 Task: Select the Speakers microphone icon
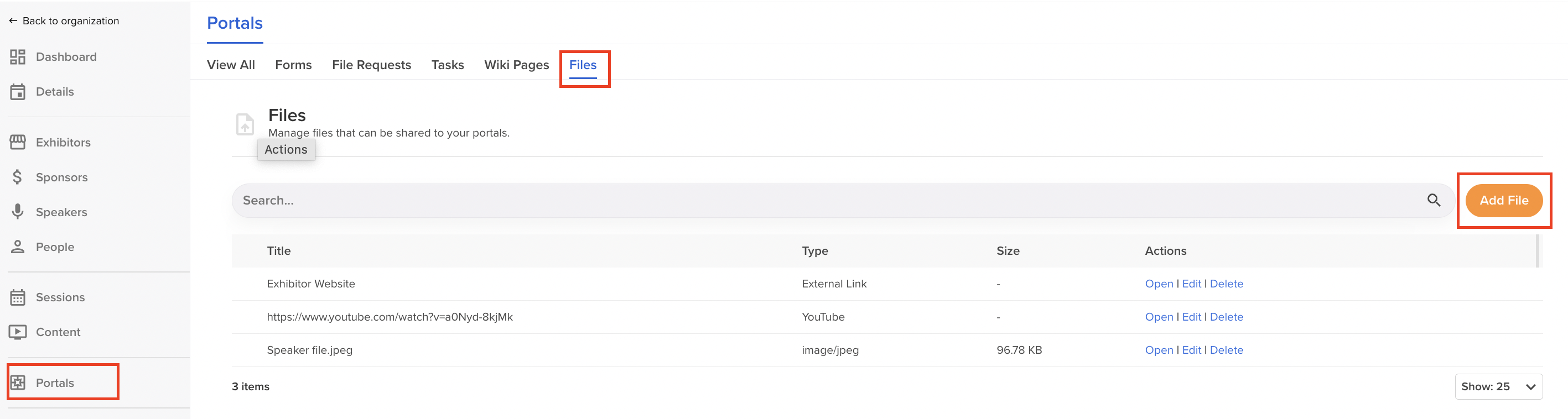tap(18, 212)
